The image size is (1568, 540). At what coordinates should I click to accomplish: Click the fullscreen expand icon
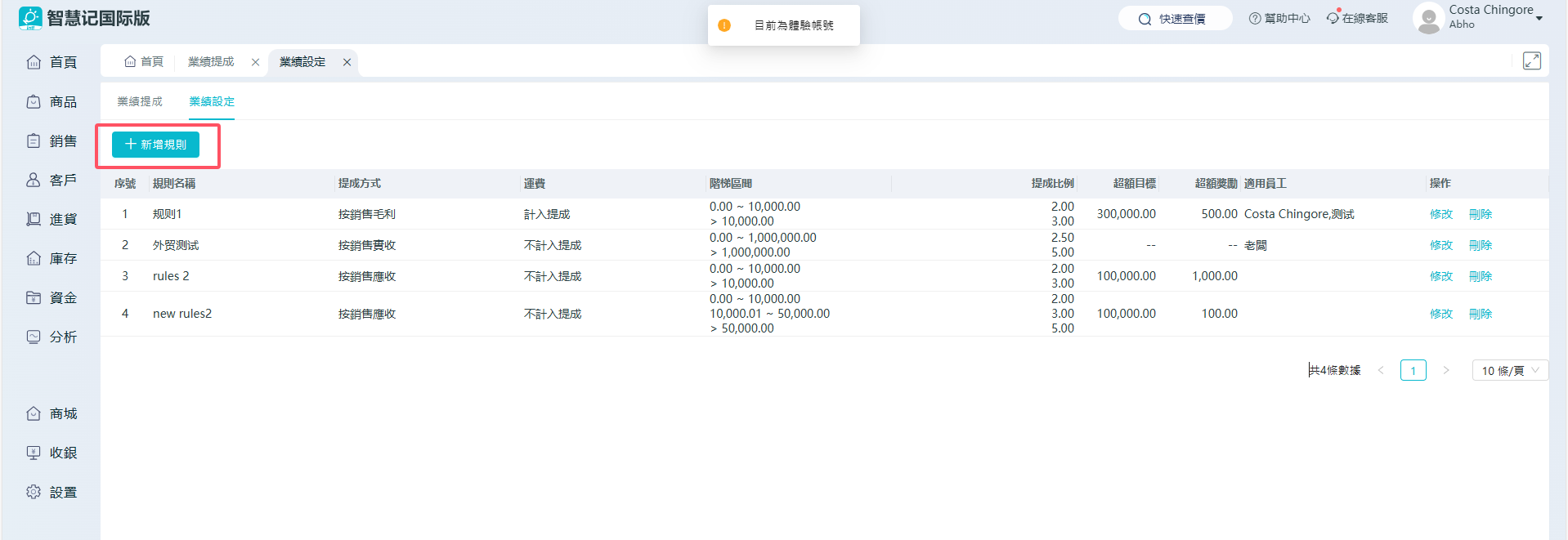point(1531,61)
